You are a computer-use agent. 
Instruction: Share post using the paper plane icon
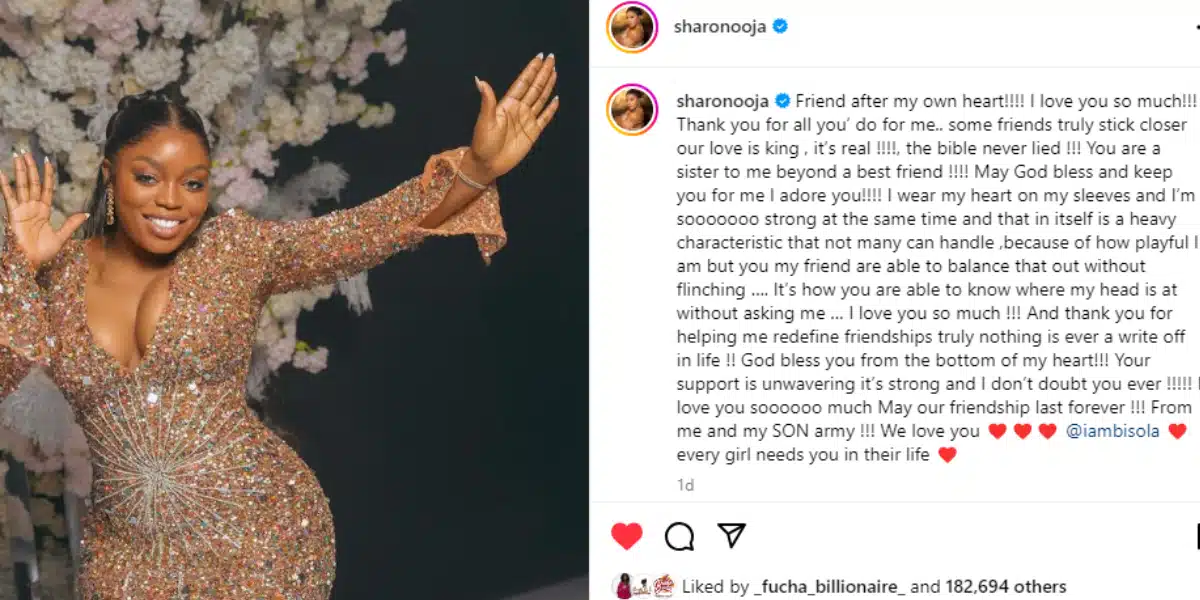732,535
